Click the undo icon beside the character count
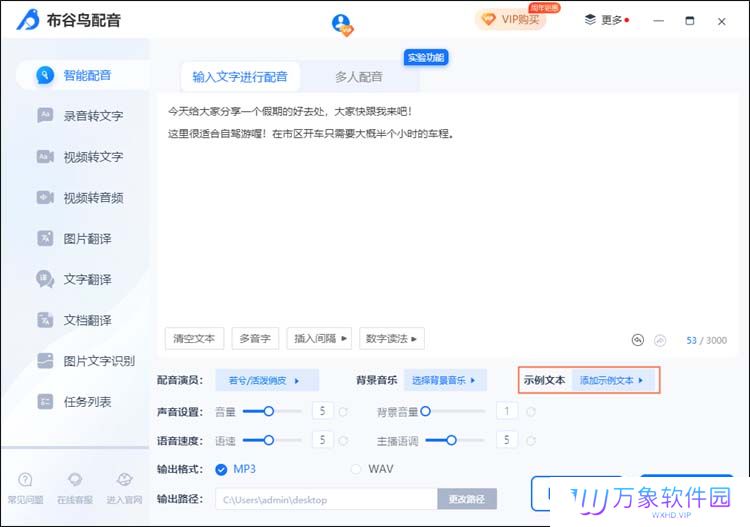The height and width of the screenshot is (527, 750). 638,340
